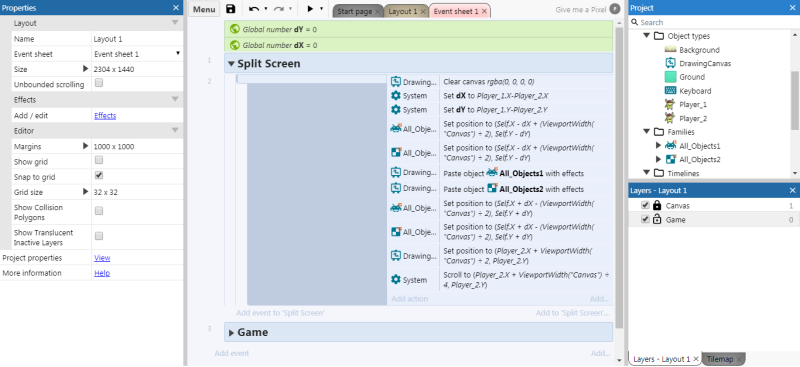Click the Undo arrow in toolbar
This screenshot has width=800, height=367.
pos(254,9)
